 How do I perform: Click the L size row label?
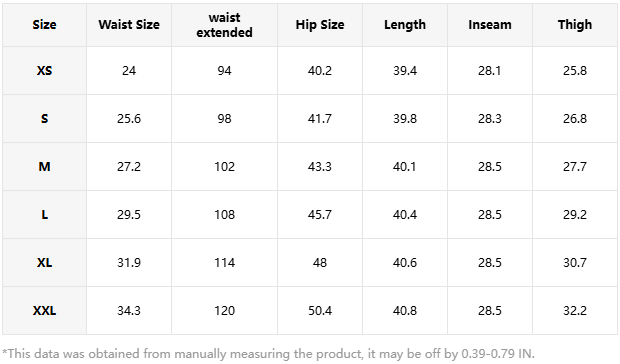[44, 215]
